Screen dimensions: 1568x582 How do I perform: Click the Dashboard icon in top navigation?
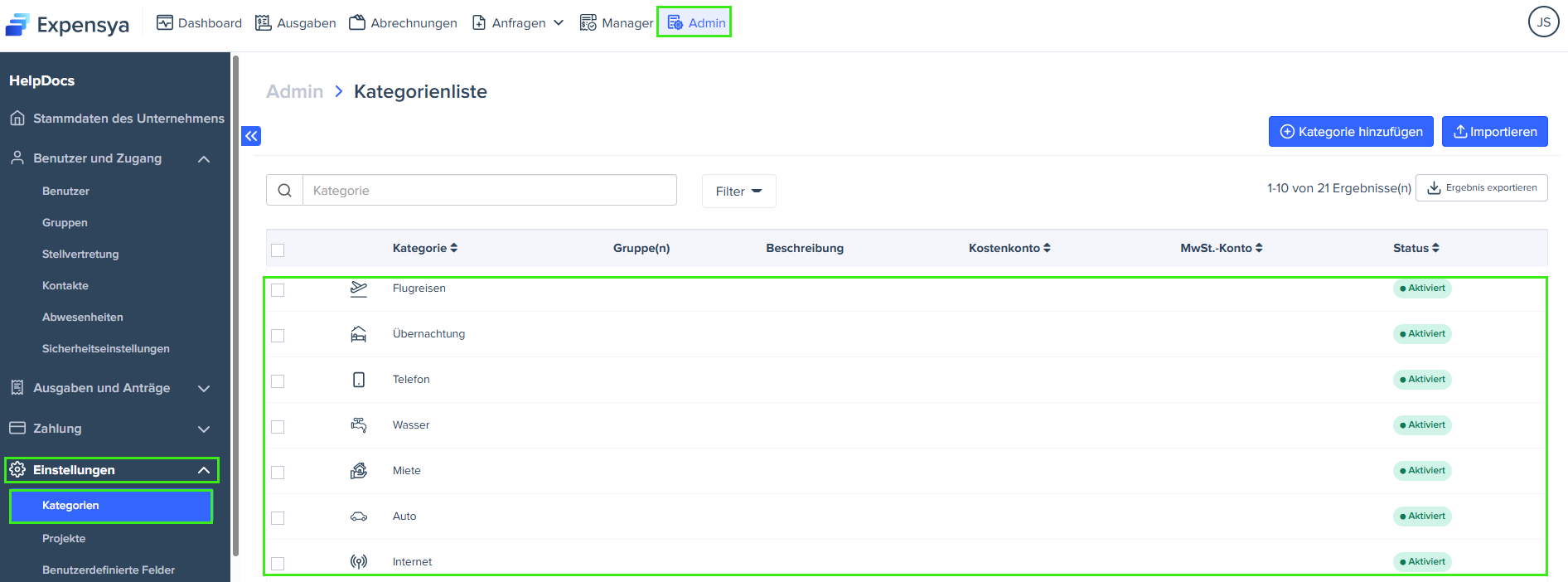pos(165,22)
